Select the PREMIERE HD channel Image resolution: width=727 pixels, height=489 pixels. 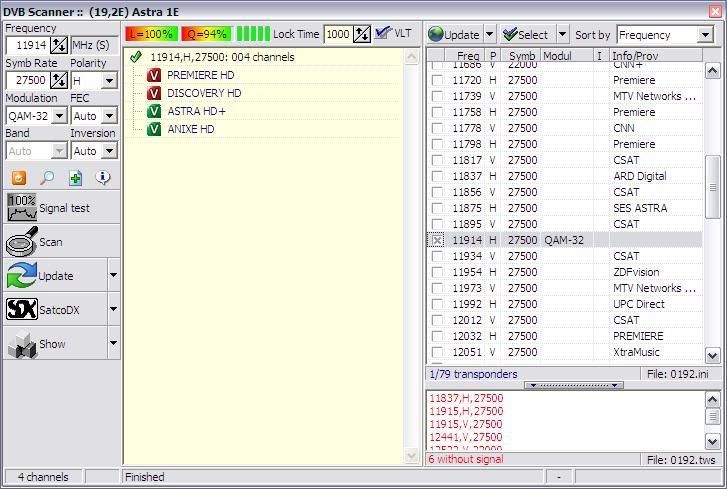(200, 75)
